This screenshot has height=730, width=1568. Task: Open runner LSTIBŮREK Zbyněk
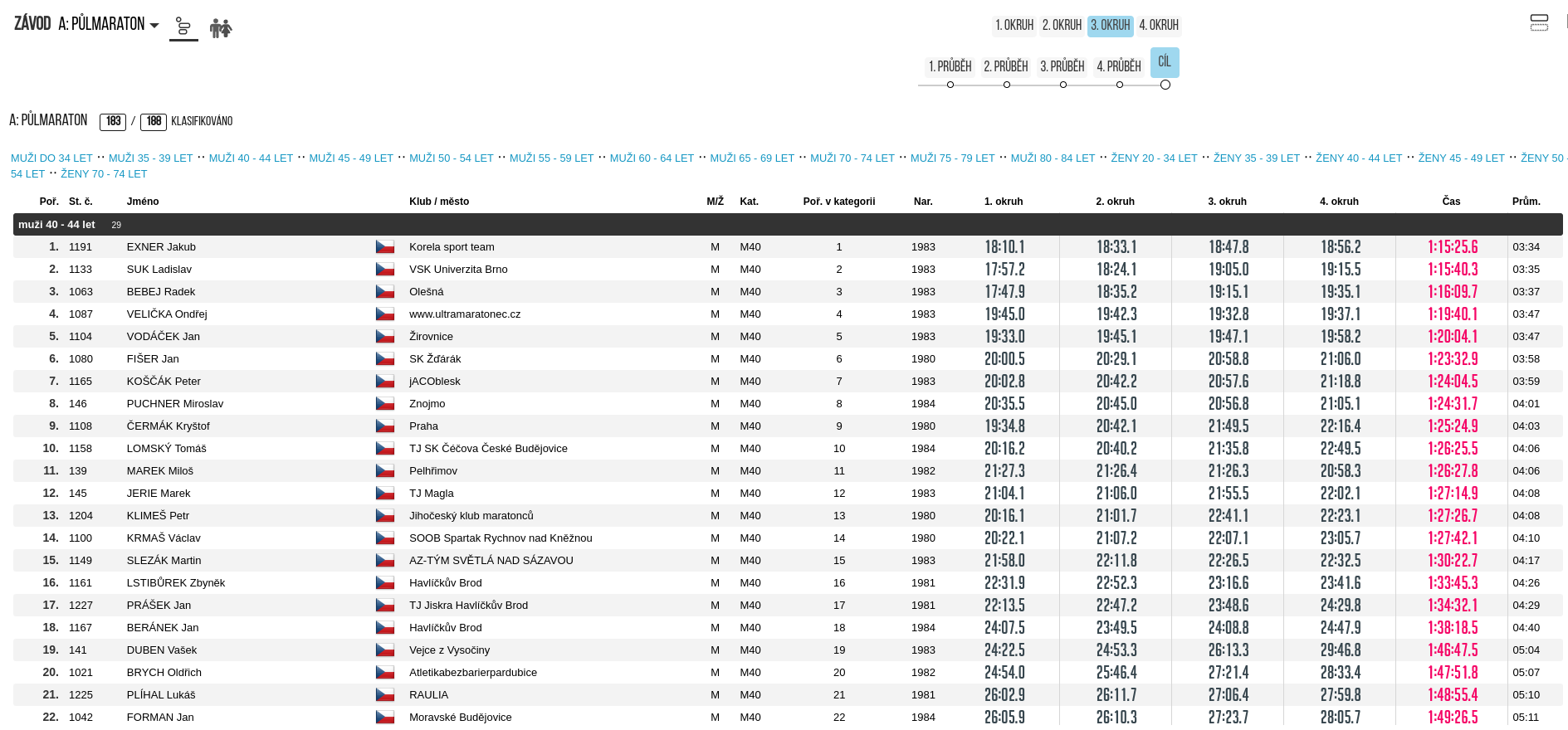coord(176,583)
